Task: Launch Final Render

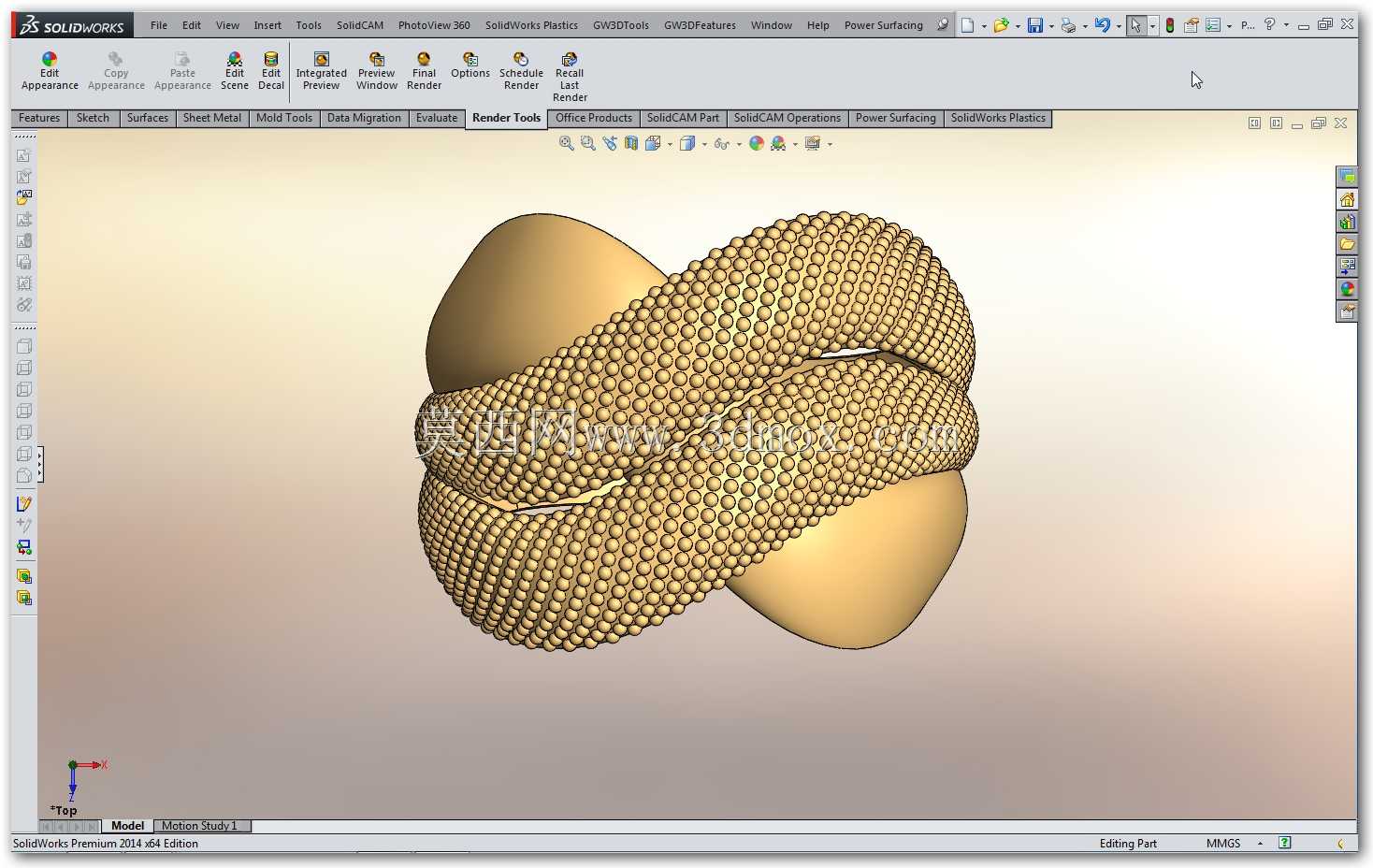Action: pyautogui.click(x=424, y=71)
